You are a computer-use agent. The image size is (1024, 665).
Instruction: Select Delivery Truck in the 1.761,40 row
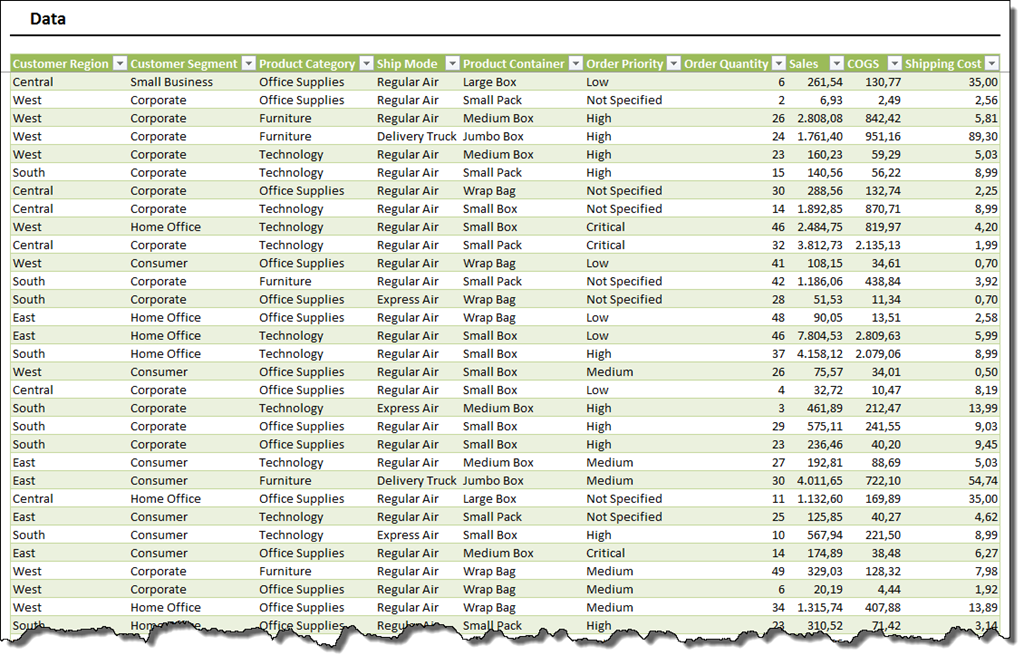pyautogui.click(x=417, y=137)
